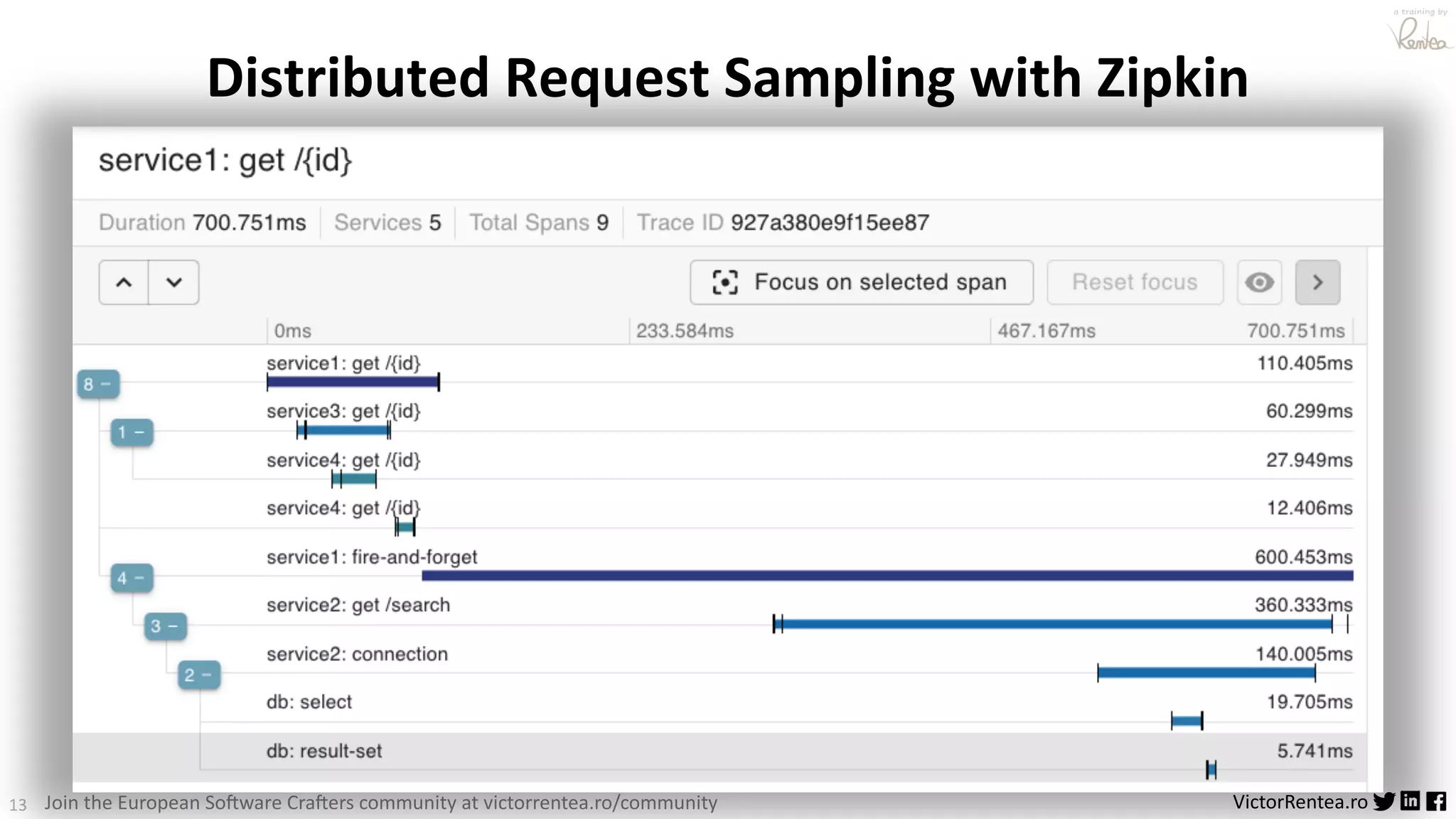Collapse the root node labeled 8

pos(98,385)
